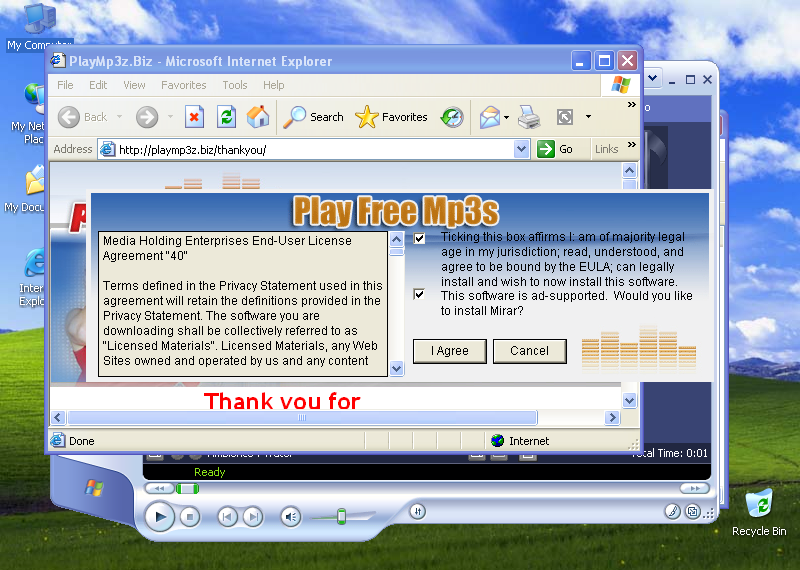Go to the Home page icon
The image size is (800, 570).
[258, 117]
